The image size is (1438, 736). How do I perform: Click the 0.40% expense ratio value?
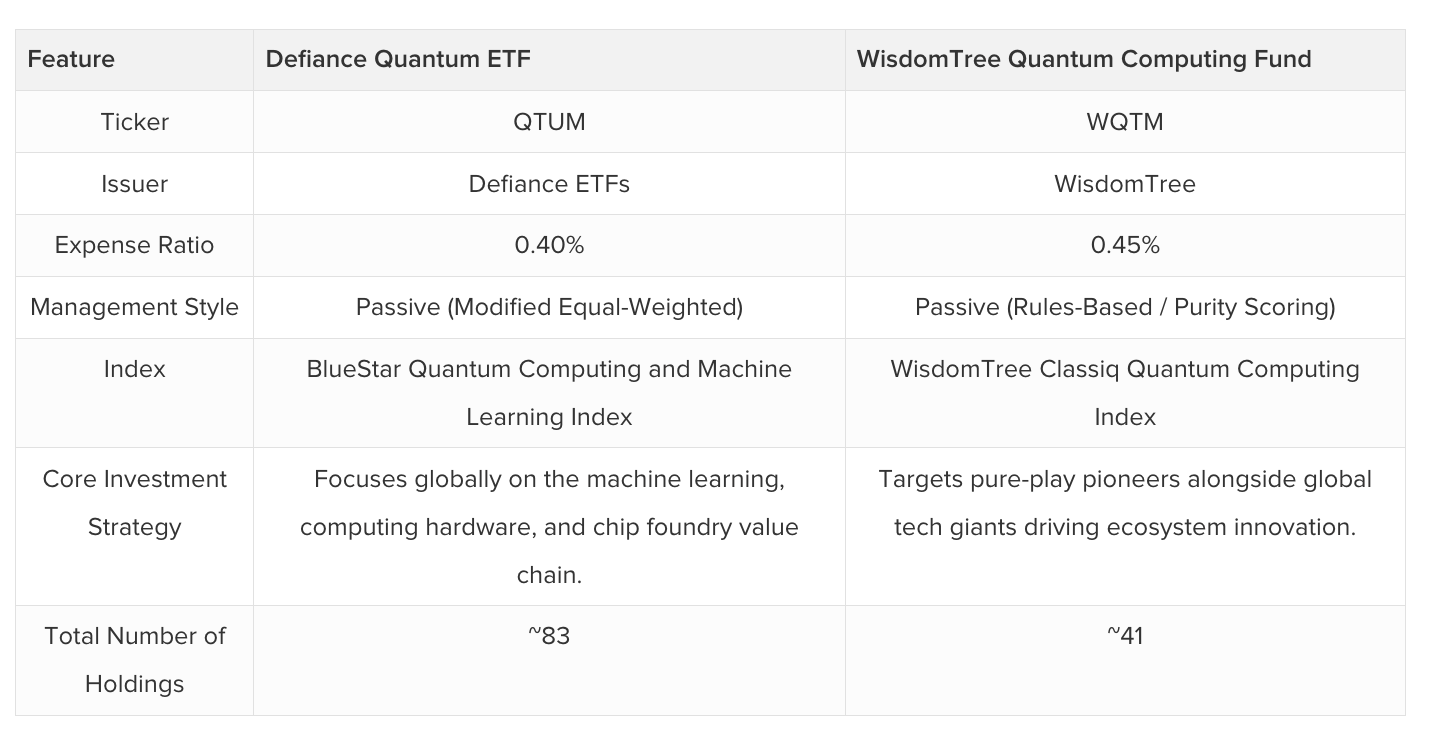pos(549,245)
